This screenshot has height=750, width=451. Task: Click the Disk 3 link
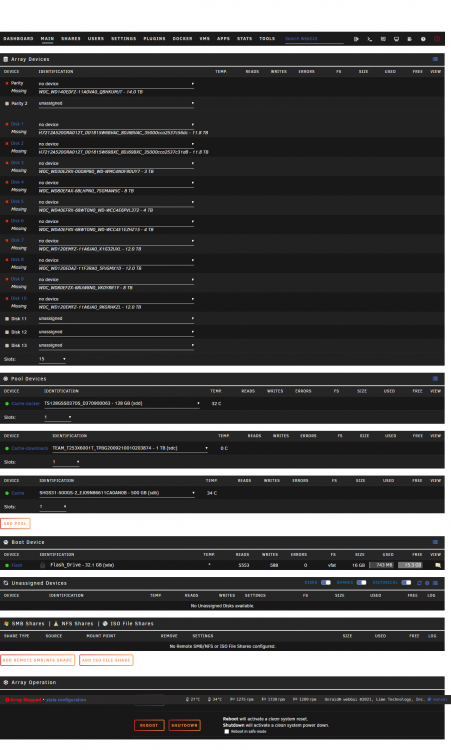(x=17, y=163)
